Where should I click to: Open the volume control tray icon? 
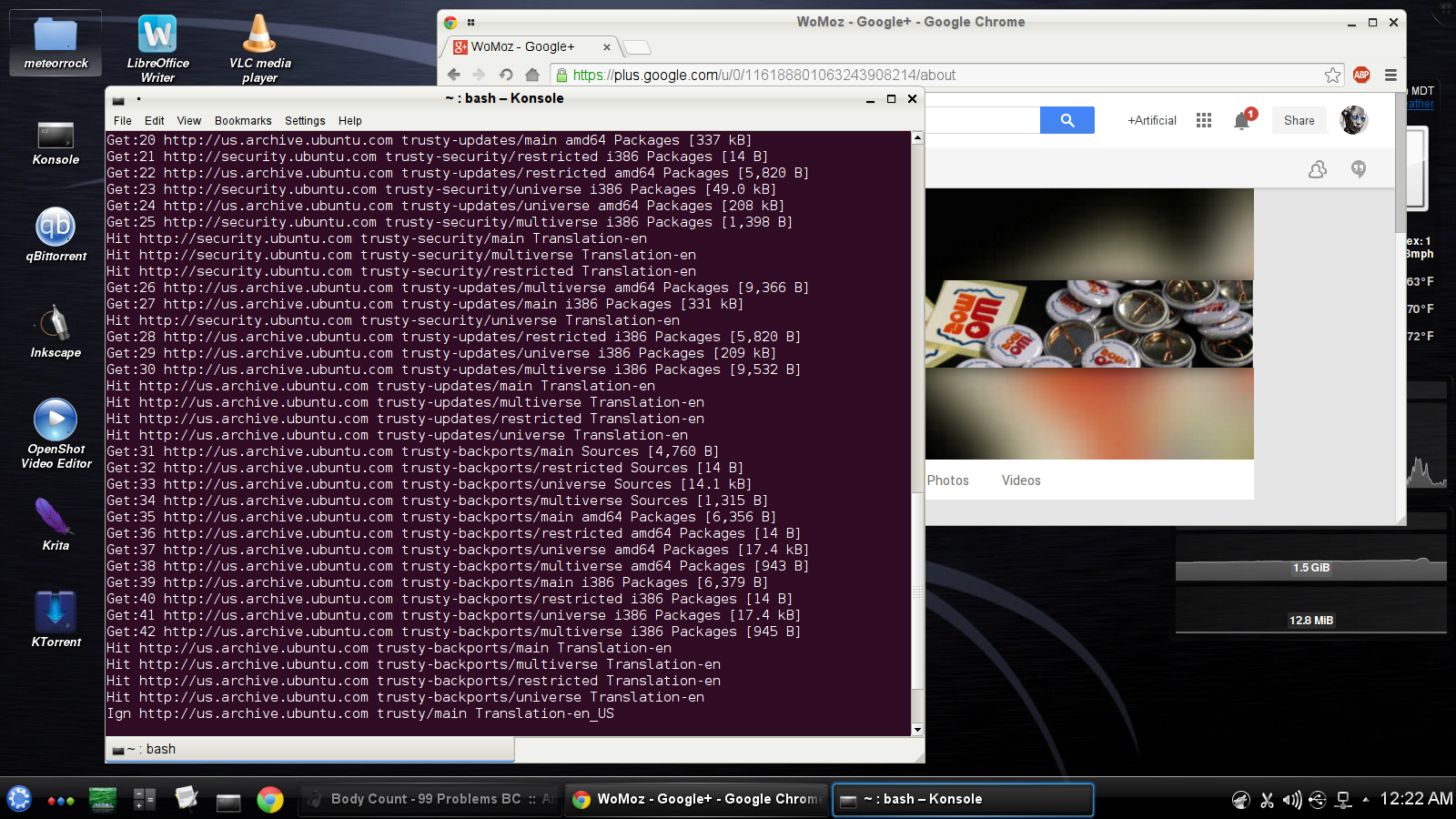click(x=1291, y=800)
